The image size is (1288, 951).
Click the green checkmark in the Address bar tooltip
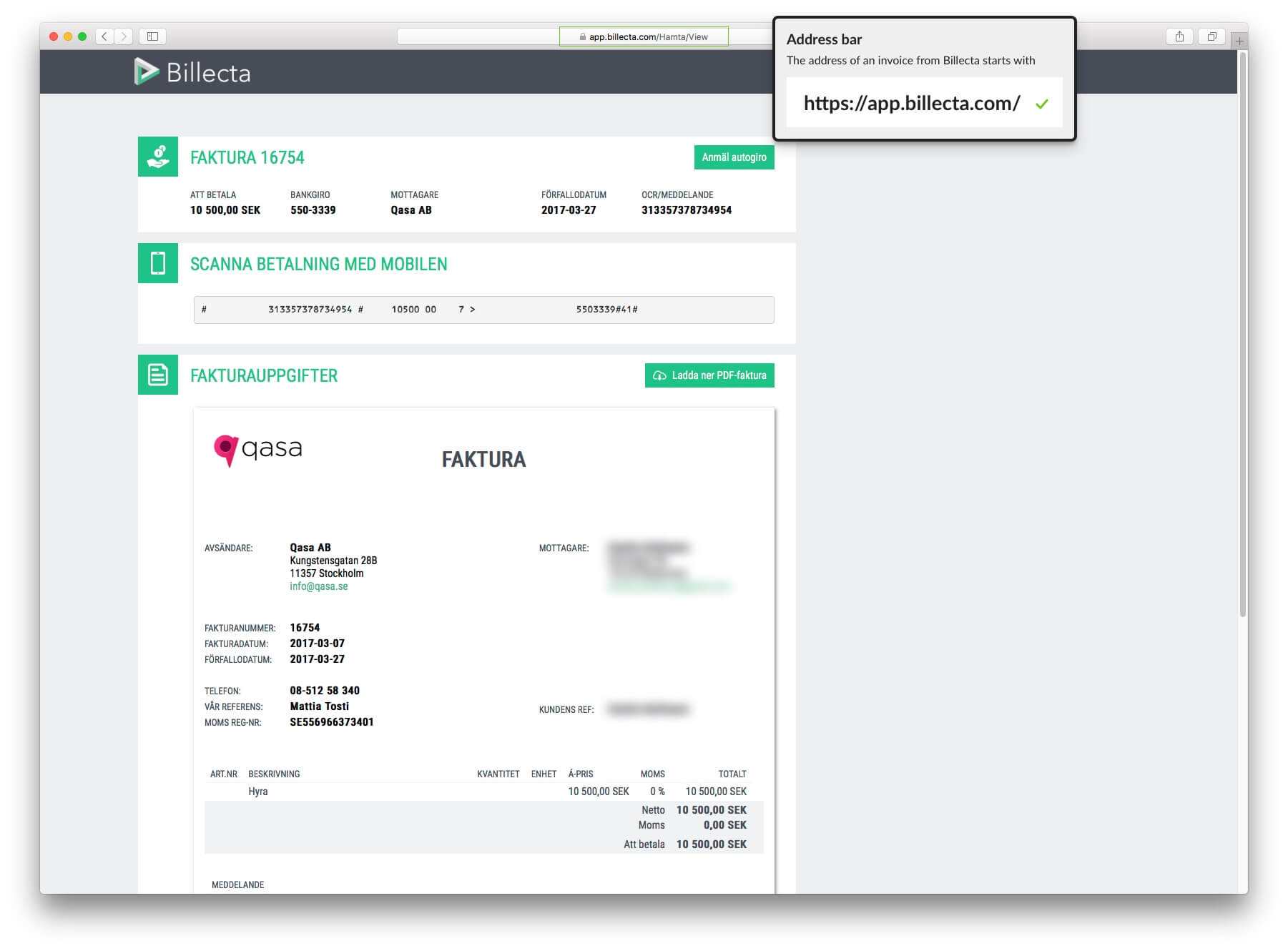1042,104
